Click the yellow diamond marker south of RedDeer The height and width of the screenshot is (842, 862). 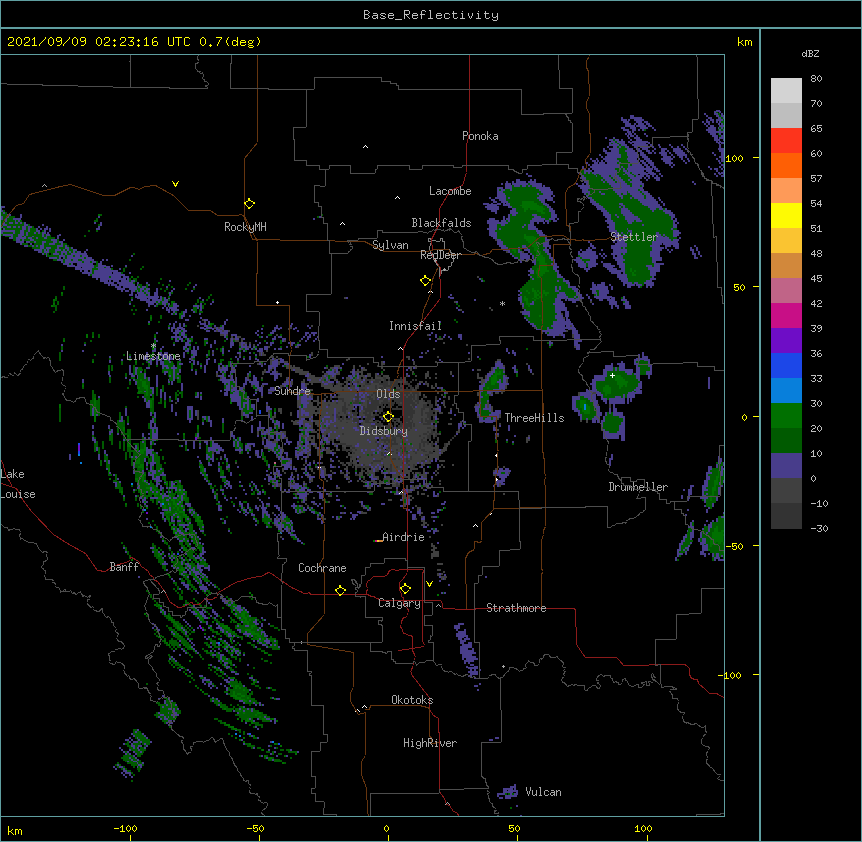pyautogui.click(x=426, y=281)
